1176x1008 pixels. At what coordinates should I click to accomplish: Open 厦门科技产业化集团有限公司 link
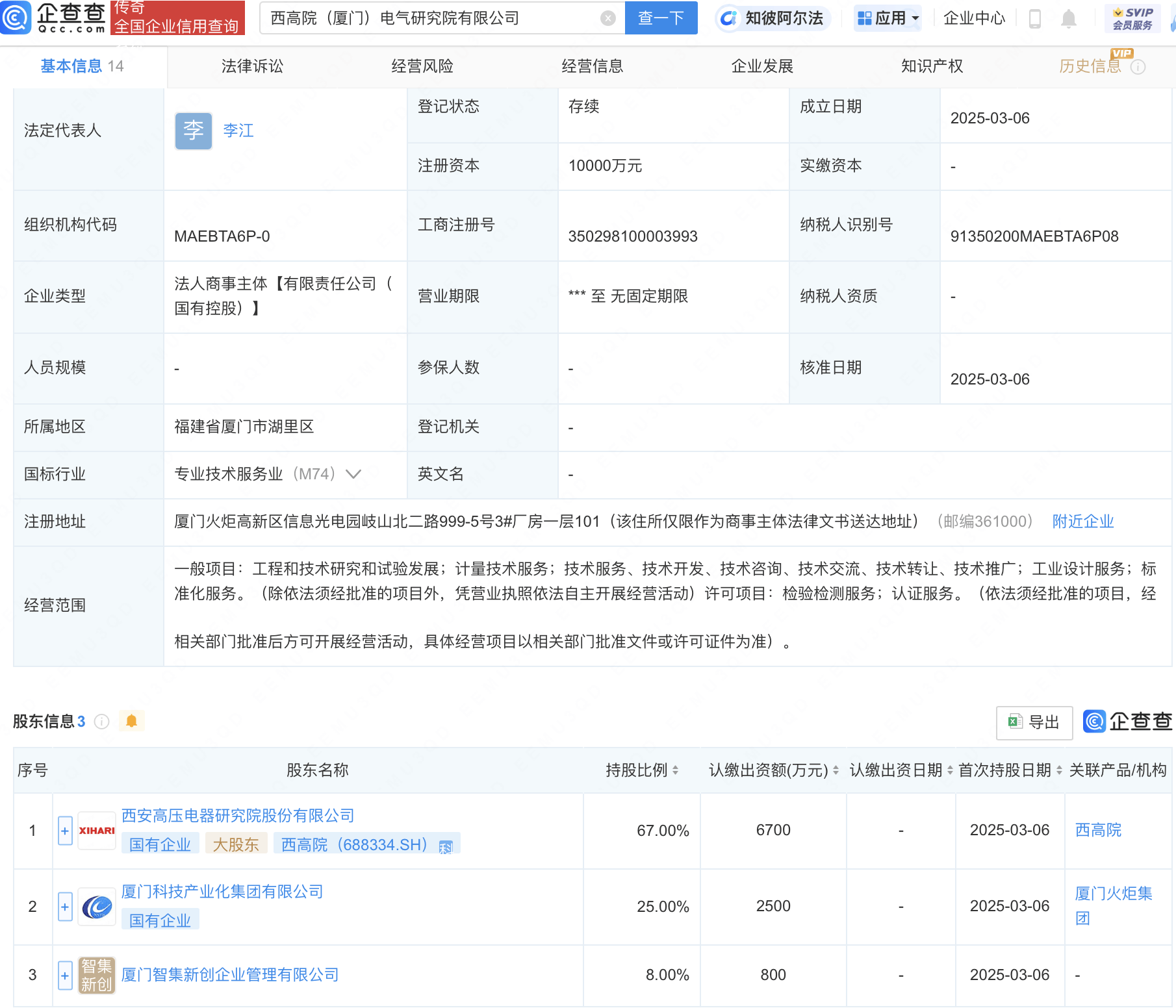coord(222,892)
